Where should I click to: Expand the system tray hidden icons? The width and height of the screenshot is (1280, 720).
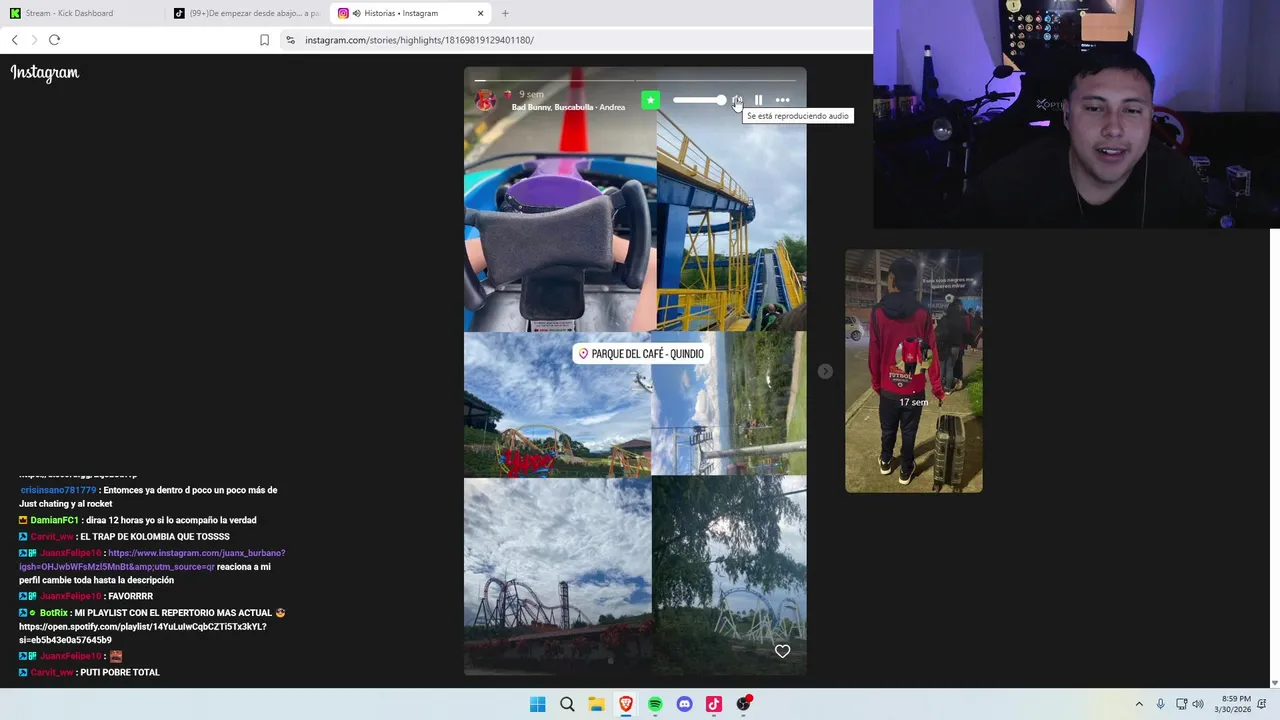[1138, 704]
